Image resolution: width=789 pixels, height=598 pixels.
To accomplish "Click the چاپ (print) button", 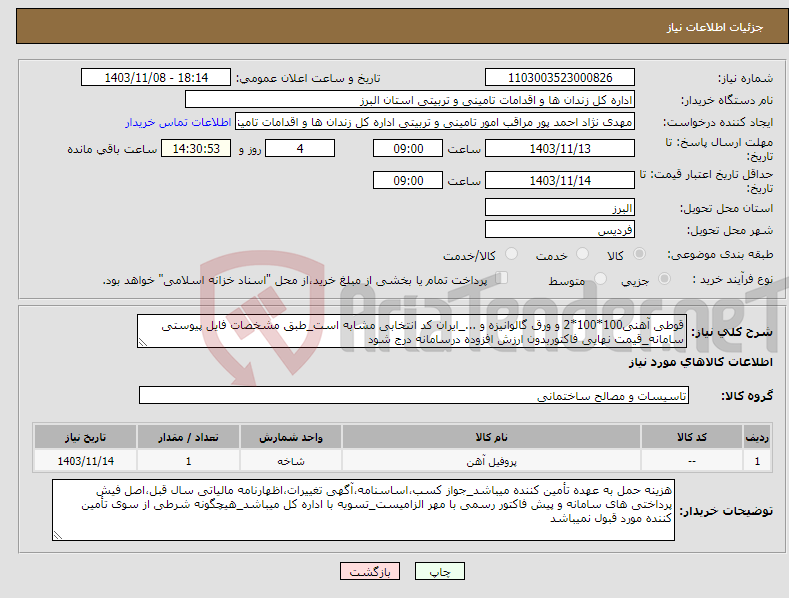I will pyautogui.click(x=439, y=571).
